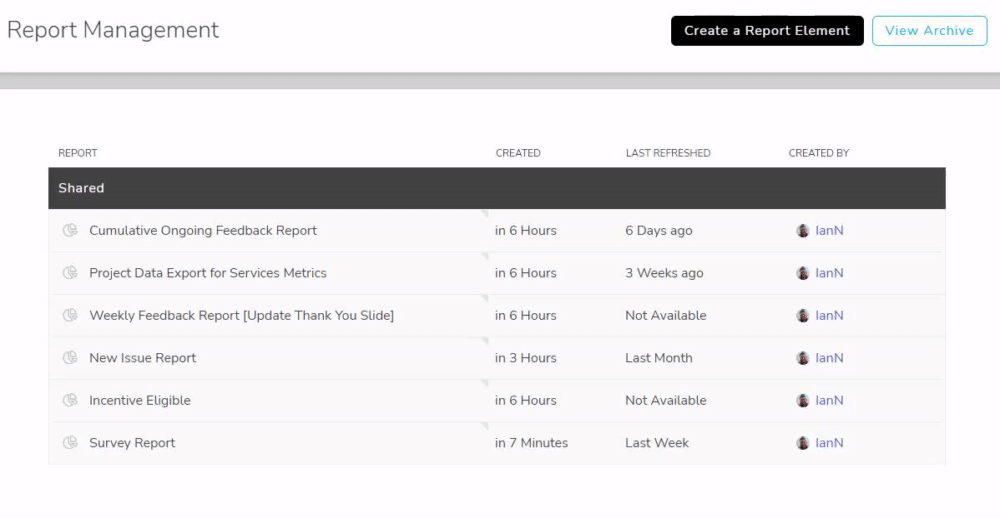The width and height of the screenshot is (1000, 518).
Task: Open Project Data Export for Services Metrics
Action: point(208,273)
